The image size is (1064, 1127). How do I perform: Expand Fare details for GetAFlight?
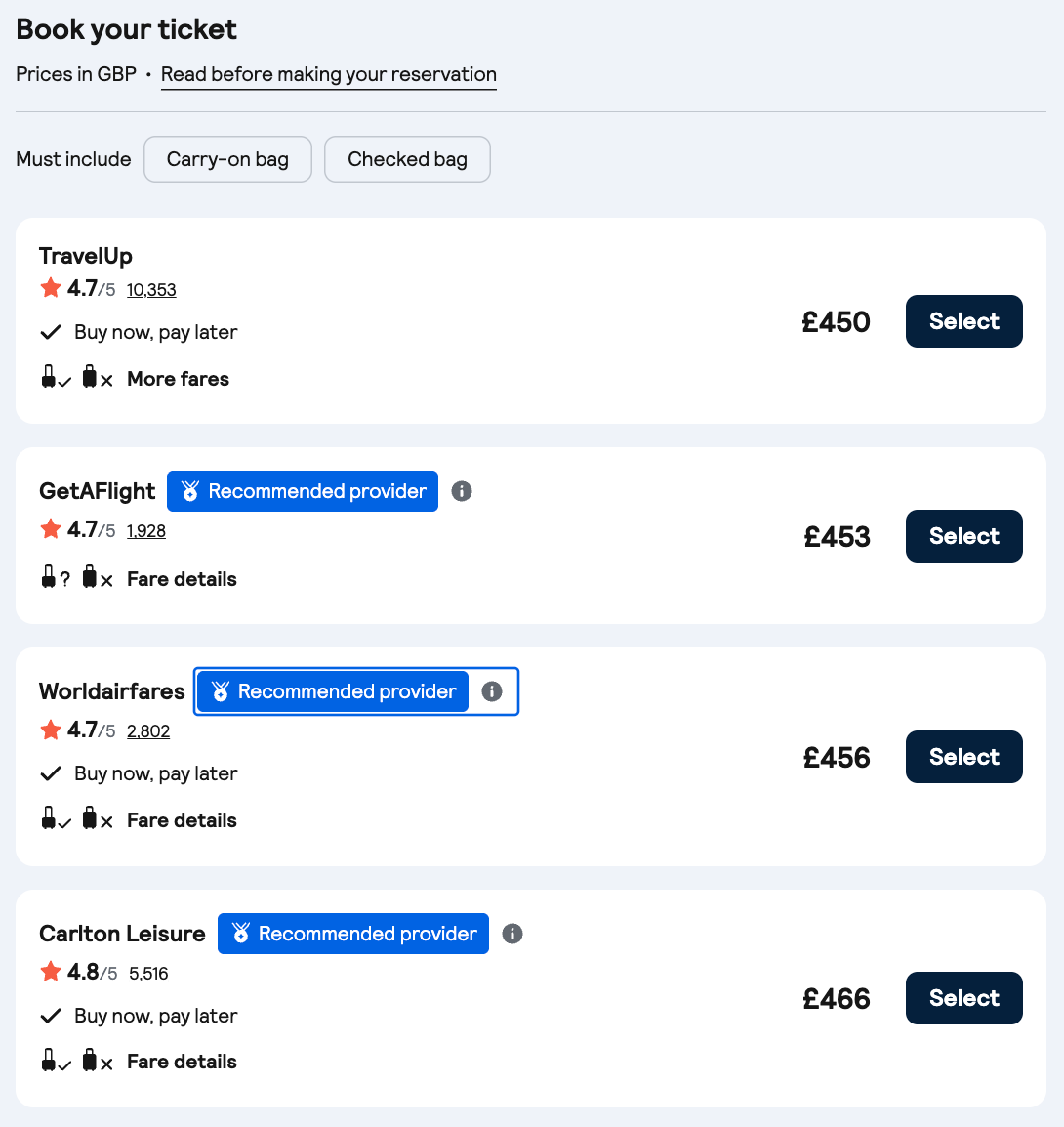coord(182,579)
